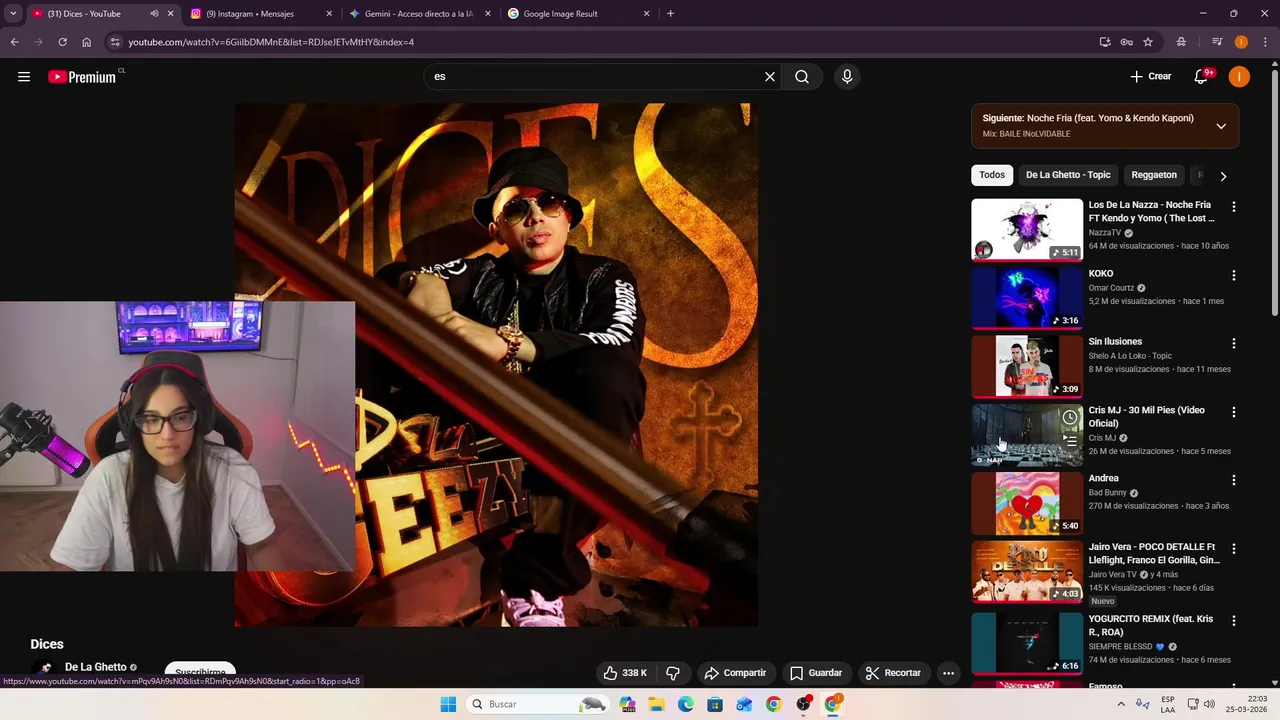The image size is (1280, 720).
Task: Save video with Guardar button
Action: [816, 673]
